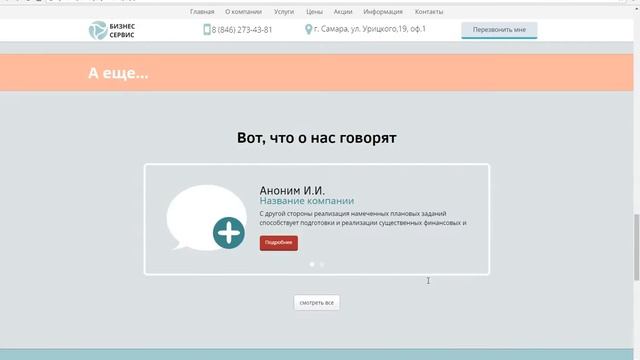The height and width of the screenshot is (360, 640).
Task: Open the Контакты menu item
Action: pyautogui.click(x=429, y=12)
